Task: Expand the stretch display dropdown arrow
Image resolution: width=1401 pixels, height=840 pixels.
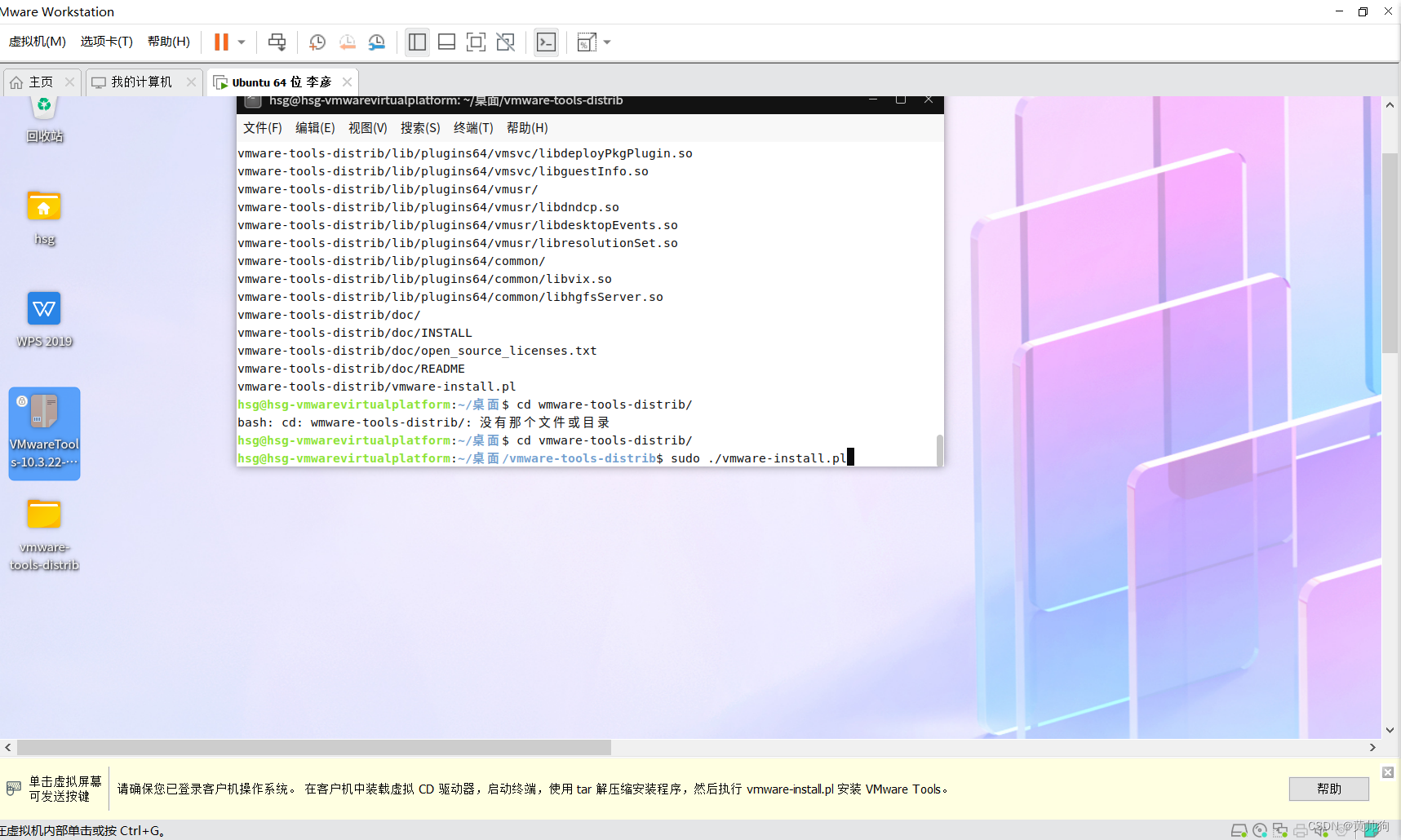Action: pyautogui.click(x=607, y=42)
